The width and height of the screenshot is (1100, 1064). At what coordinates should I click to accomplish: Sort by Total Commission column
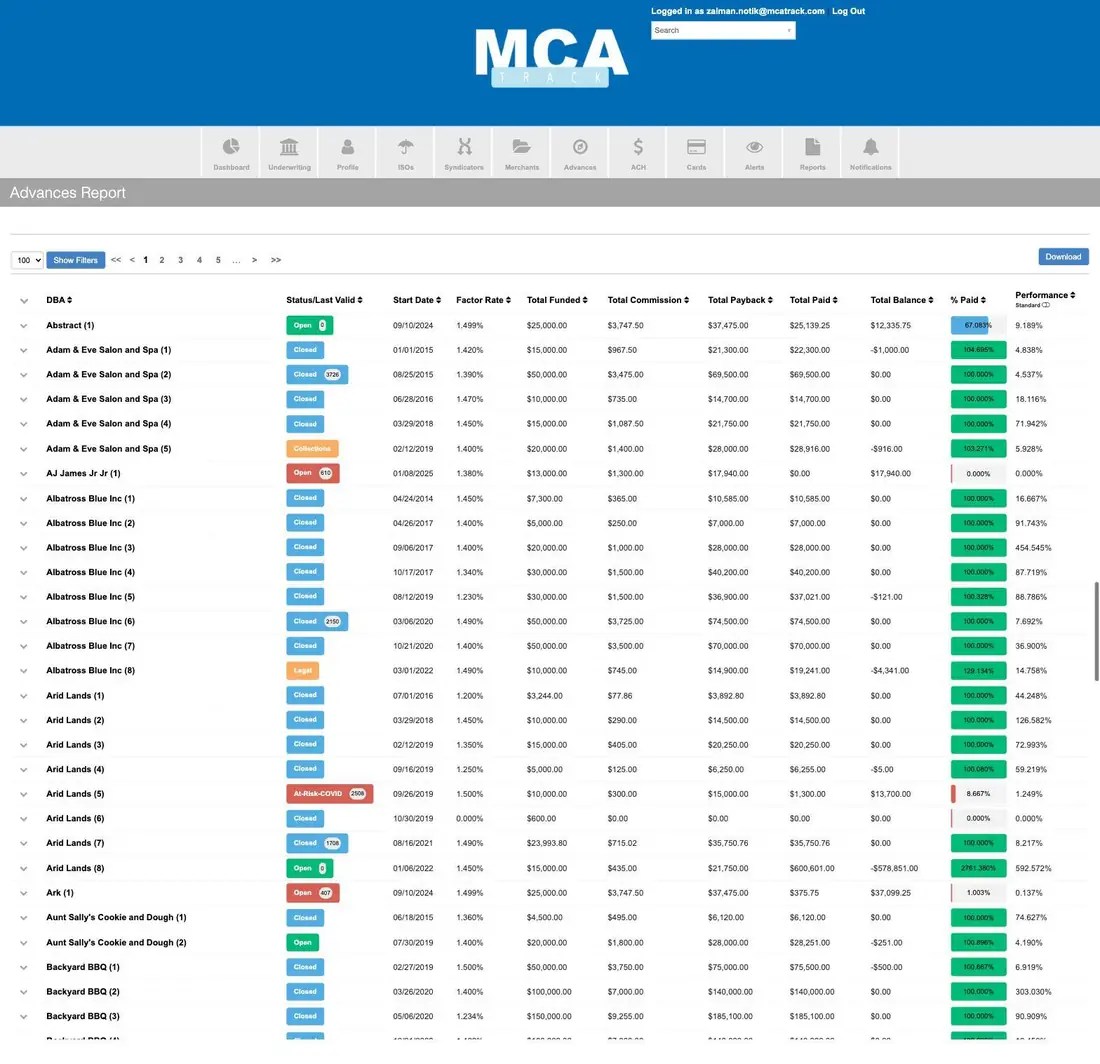[x=648, y=300]
